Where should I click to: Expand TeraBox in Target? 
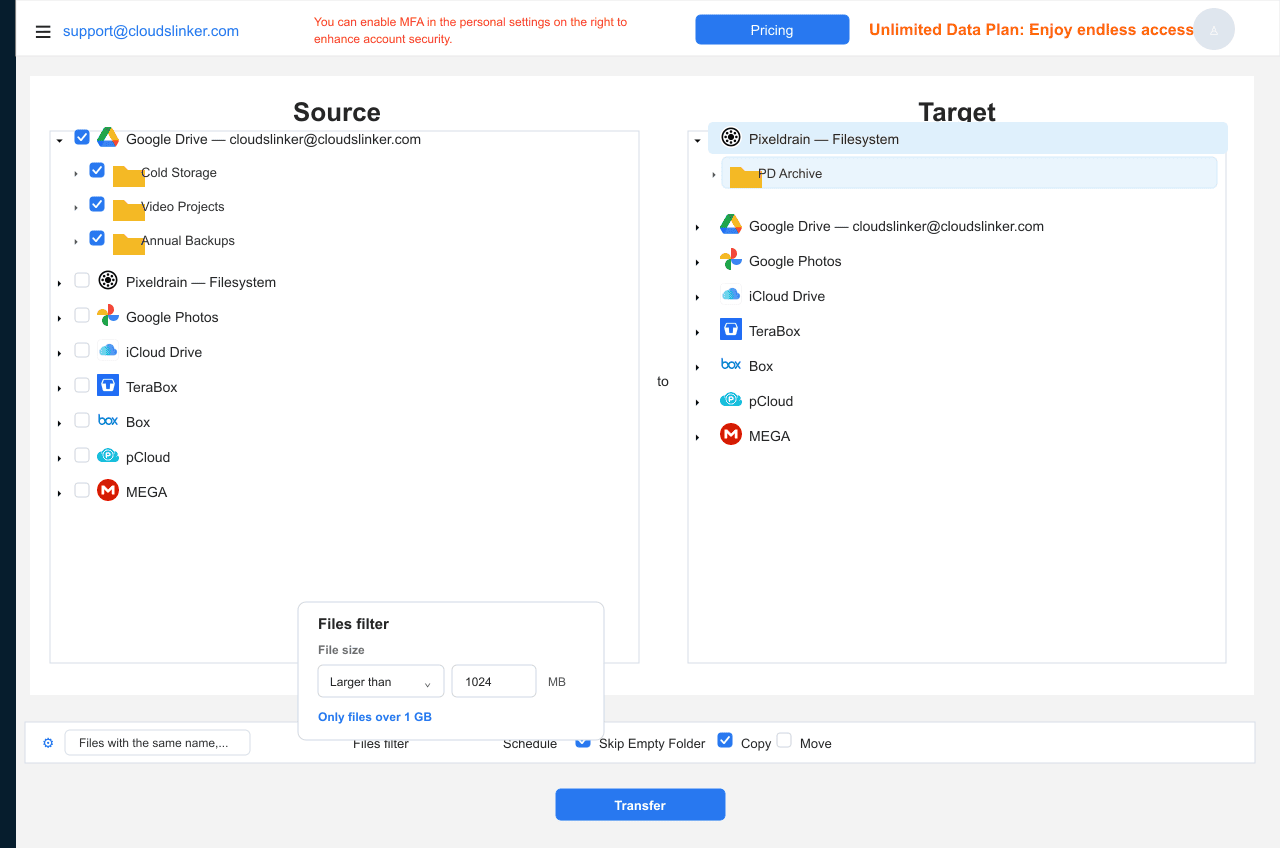pos(697,332)
